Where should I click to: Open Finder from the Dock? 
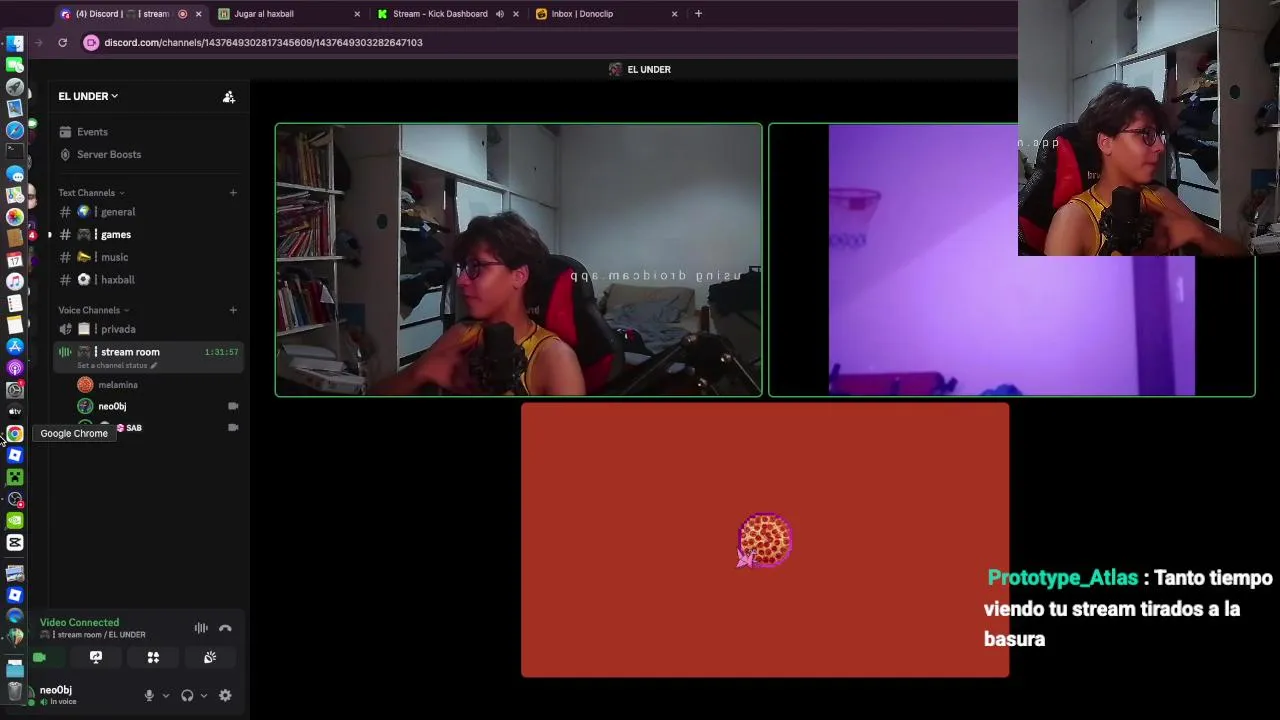pos(15,44)
